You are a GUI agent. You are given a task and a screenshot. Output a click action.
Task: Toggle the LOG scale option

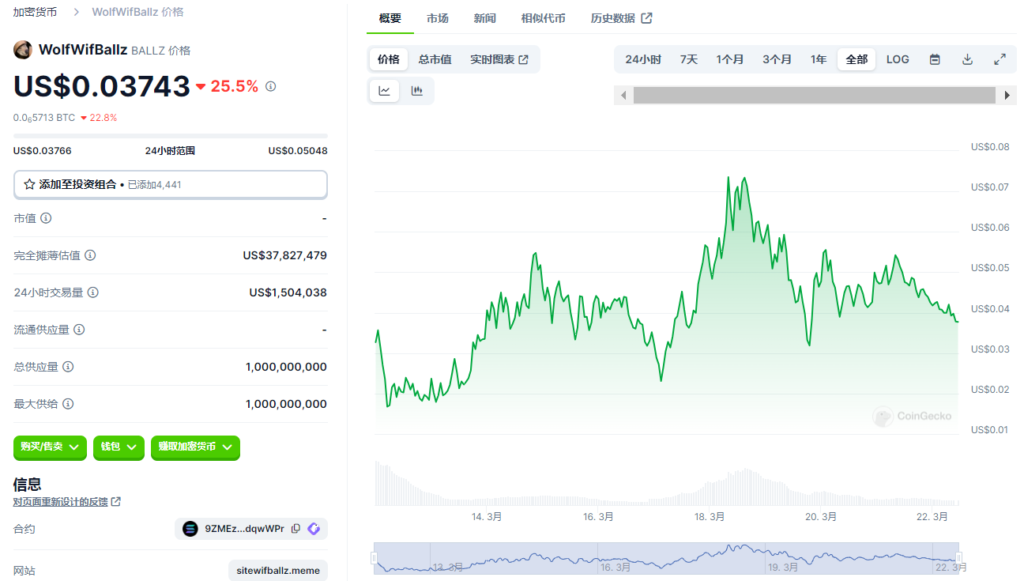click(x=897, y=60)
